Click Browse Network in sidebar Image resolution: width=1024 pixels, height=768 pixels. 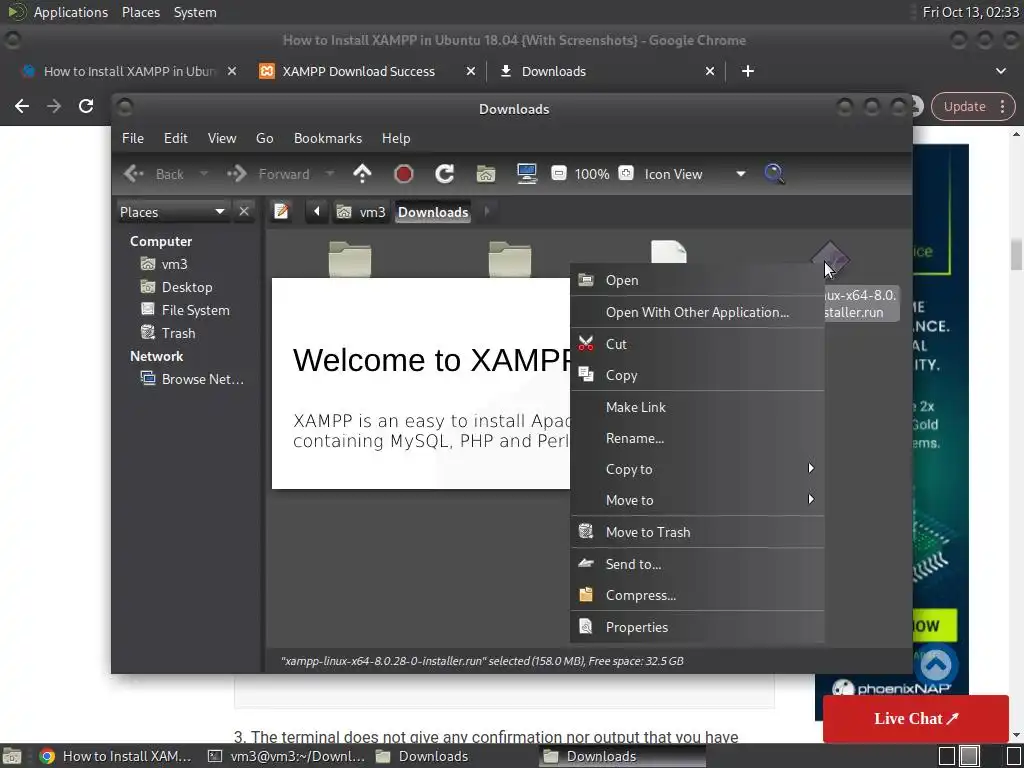(x=193, y=379)
